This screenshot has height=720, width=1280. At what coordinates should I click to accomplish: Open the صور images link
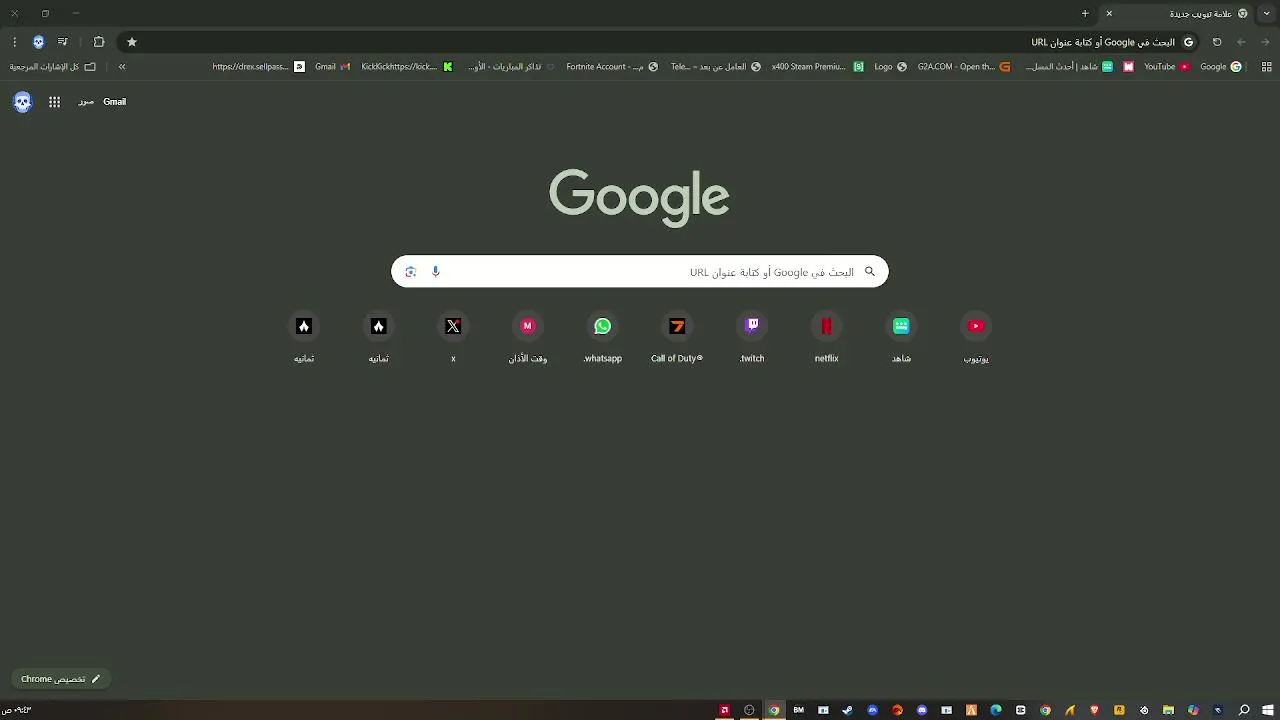(x=86, y=102)
